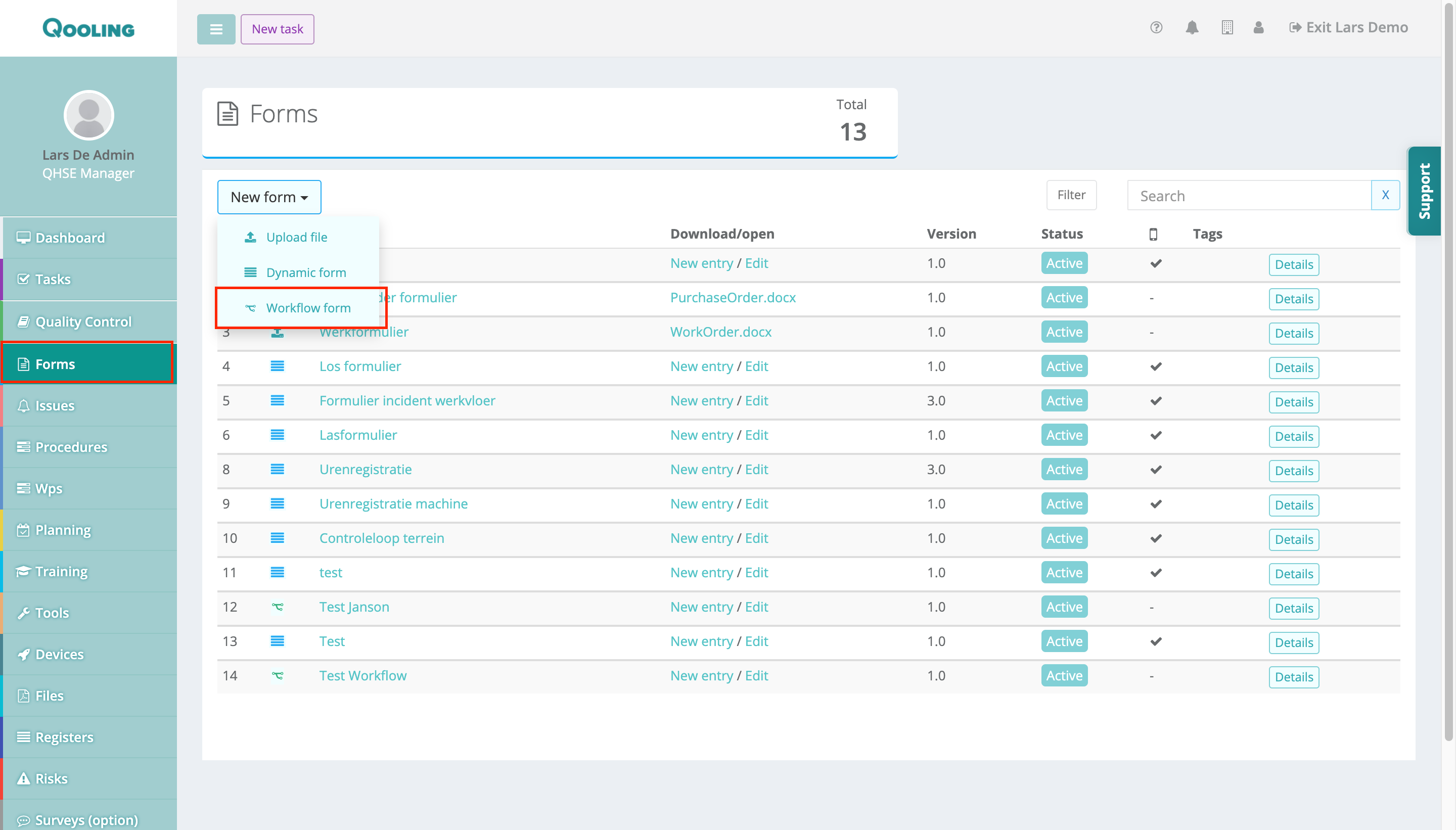Screen dimensions: 1456x830
Task: Open the user profile icon in header
Action: [1258, 27]
